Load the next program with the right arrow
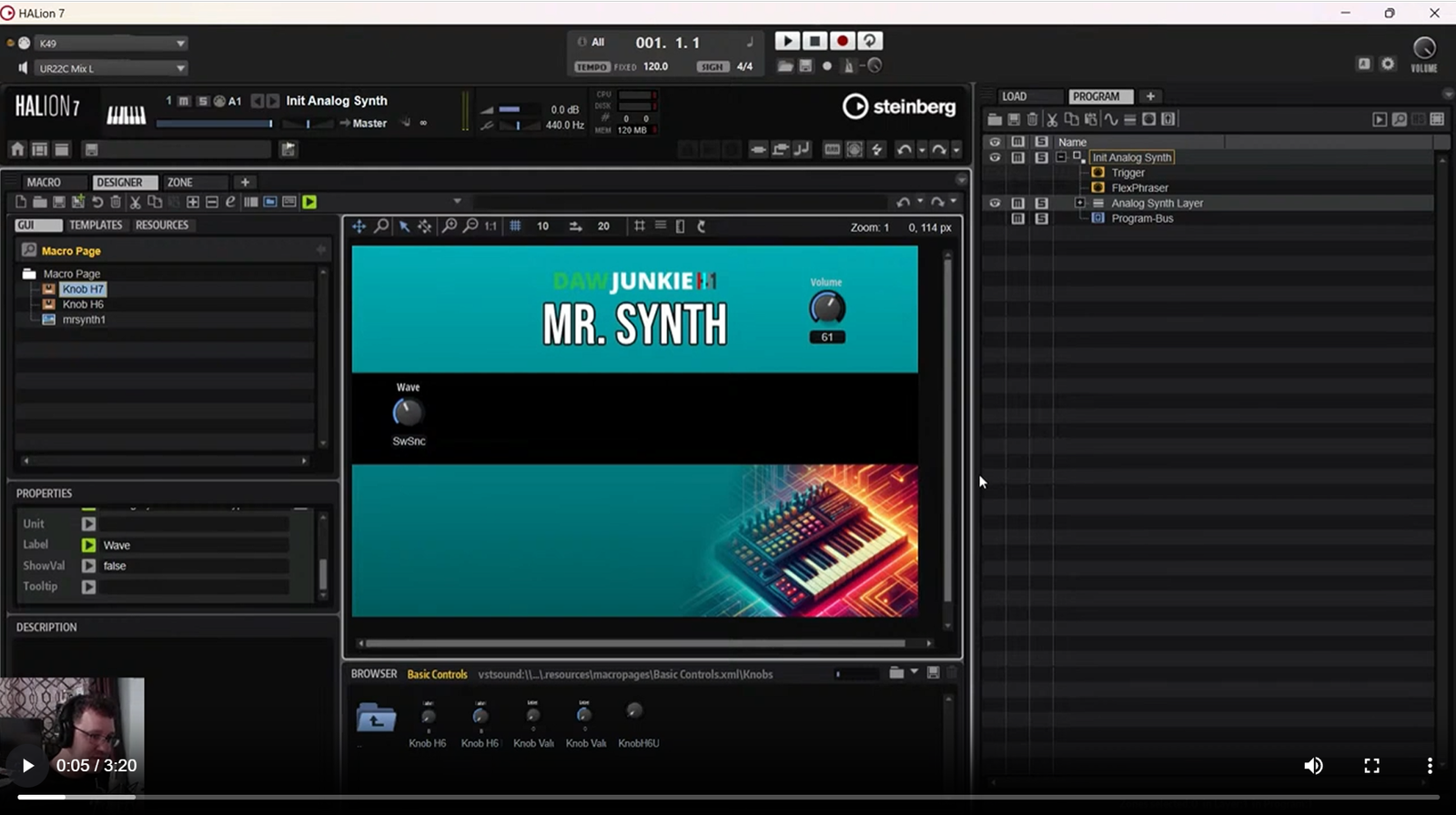This screenshot has width=1456, height=815. [x=272, y=101]
